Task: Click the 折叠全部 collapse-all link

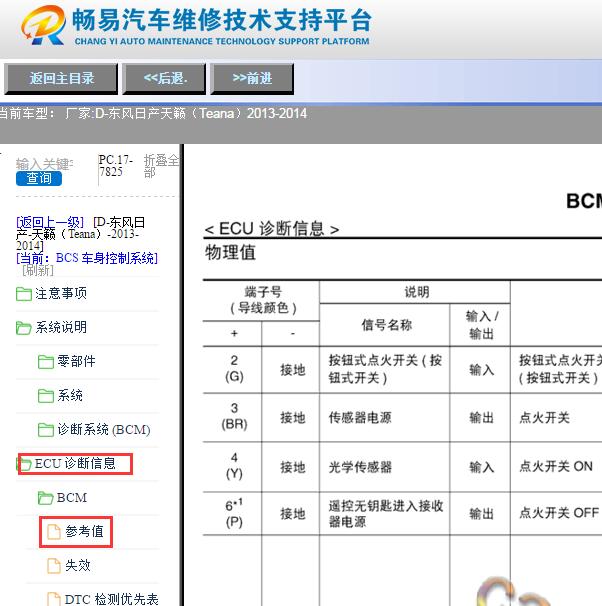Action: tap(161, 166)
